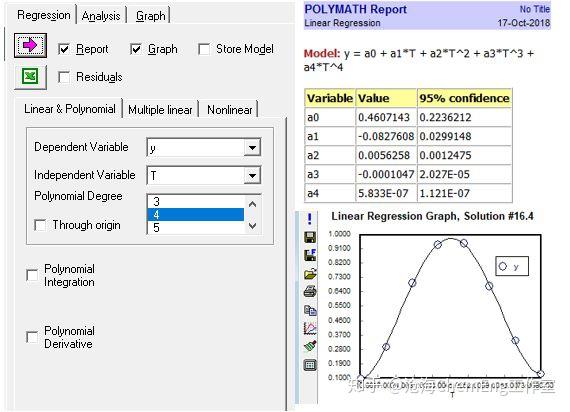Open graph file with the folder icon
Screen dimensions: 570x412
click(x=310, y=274)
